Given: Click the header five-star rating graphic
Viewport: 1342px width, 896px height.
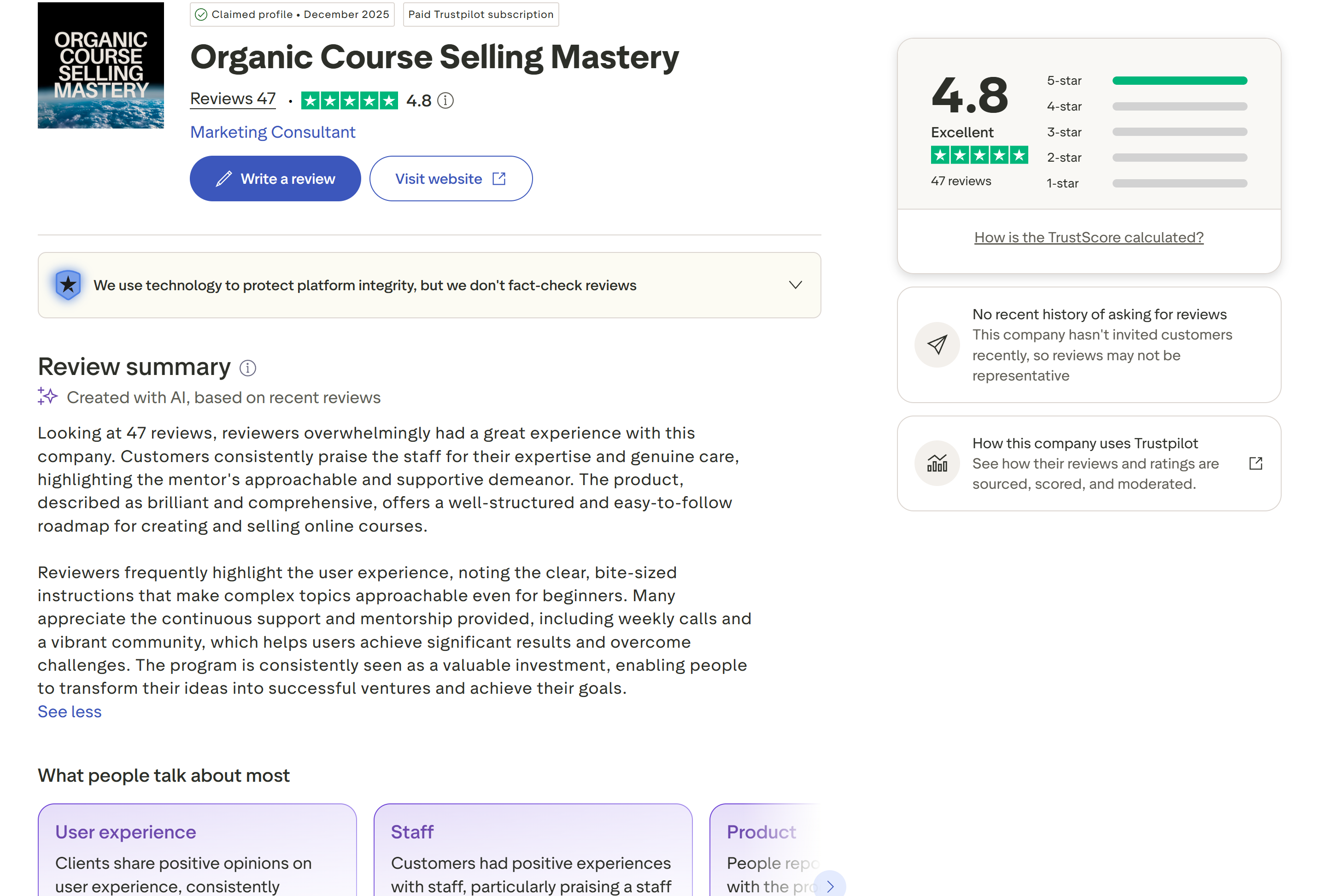Looking at the screenshot, I should click(349, 100).
